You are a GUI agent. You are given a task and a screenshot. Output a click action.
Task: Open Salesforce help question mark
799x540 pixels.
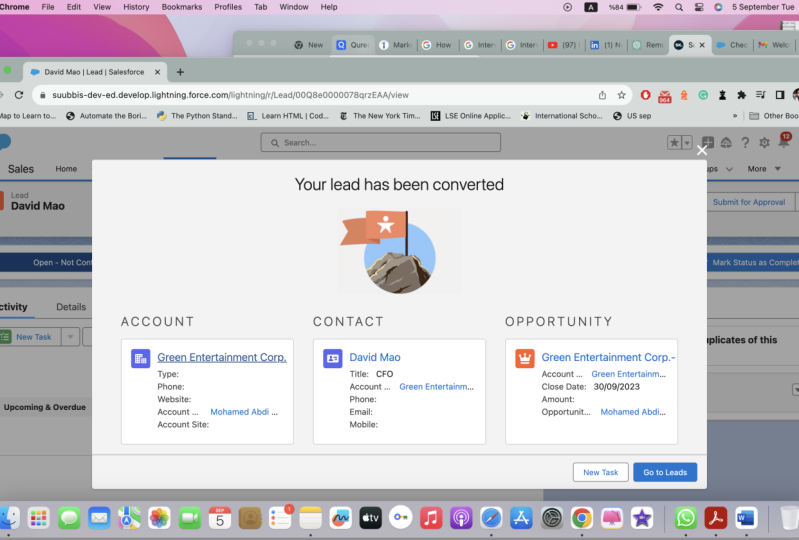click(745, 143)
